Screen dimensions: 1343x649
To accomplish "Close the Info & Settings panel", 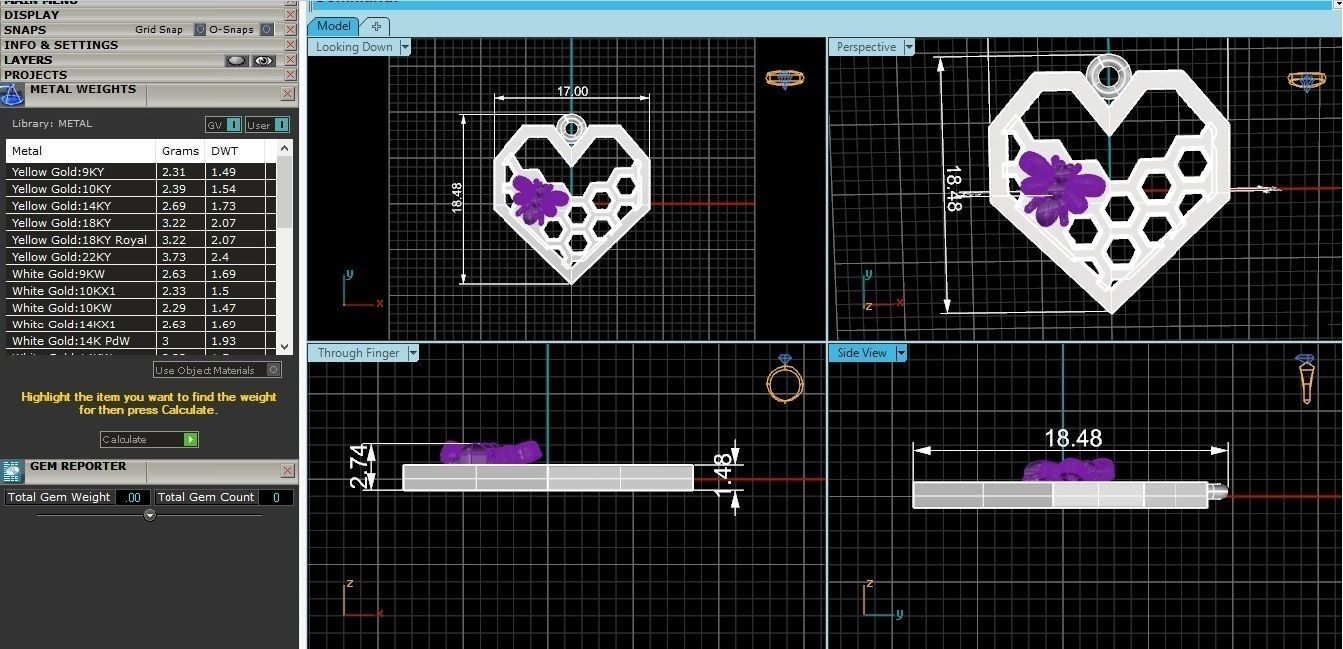I will point(290,45).
